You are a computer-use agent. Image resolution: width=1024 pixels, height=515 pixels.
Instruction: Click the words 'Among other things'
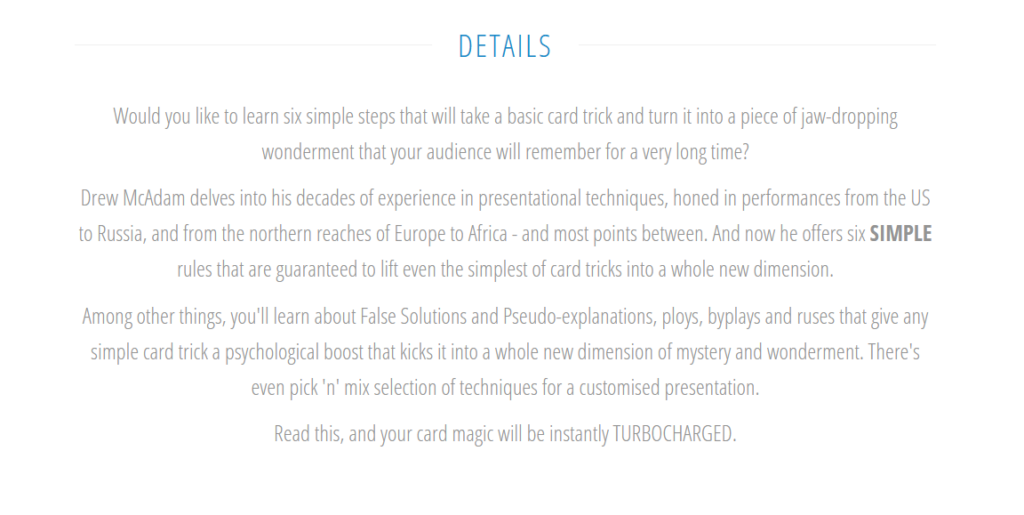tap(153, 317)
